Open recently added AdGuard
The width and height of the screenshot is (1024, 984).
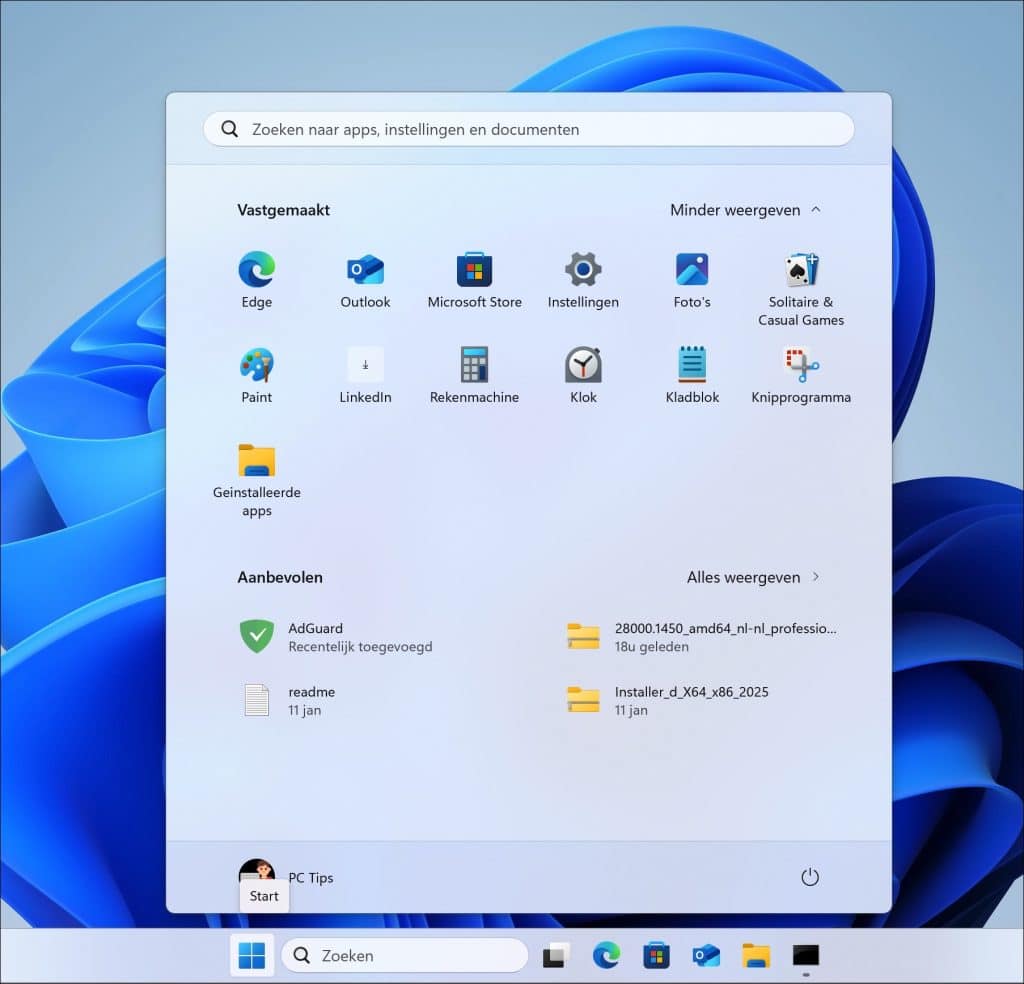pyautogui.click(x=340, y=637)
